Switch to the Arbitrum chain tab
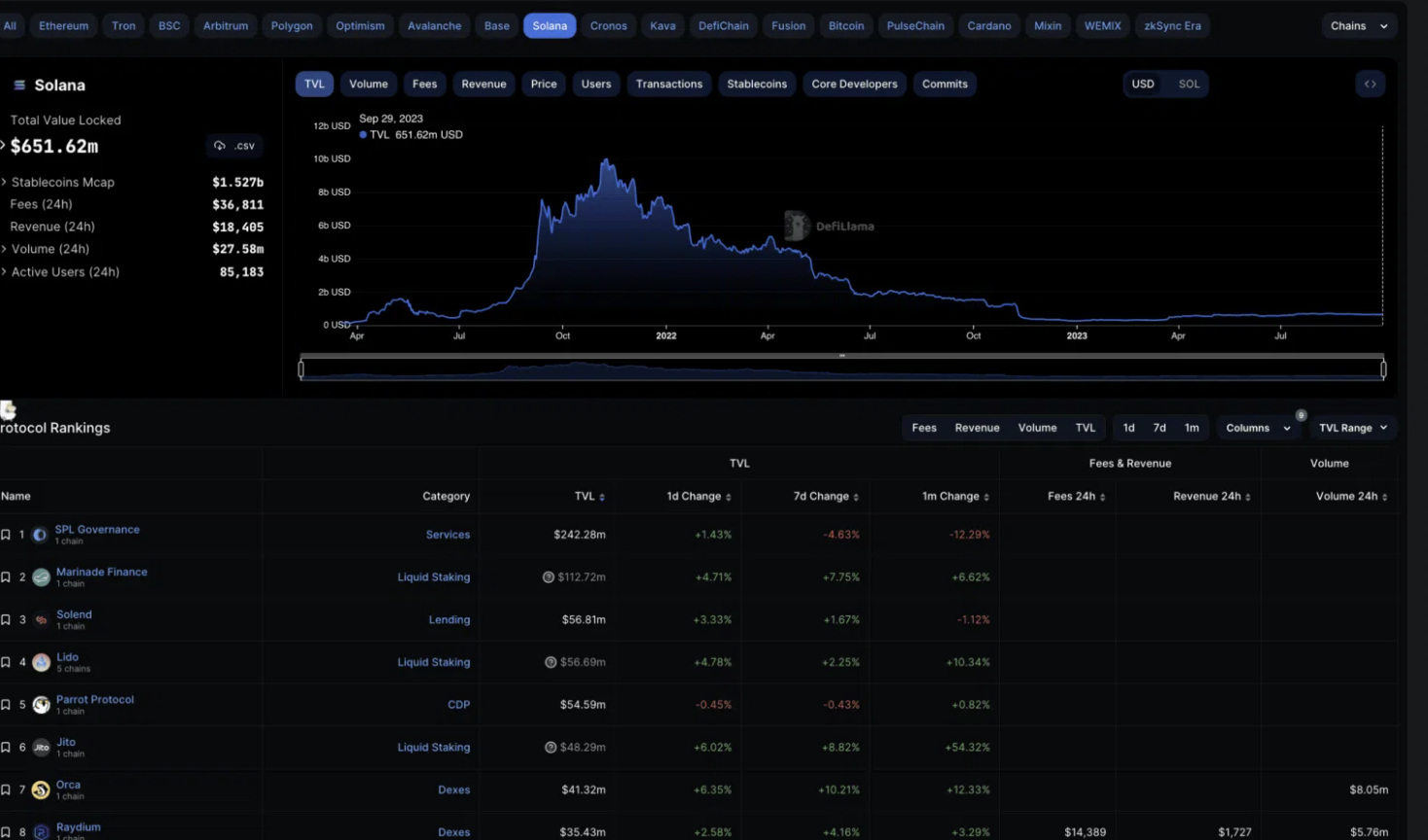The width and height of the screenshot is (1428, 840). [226, 26]
